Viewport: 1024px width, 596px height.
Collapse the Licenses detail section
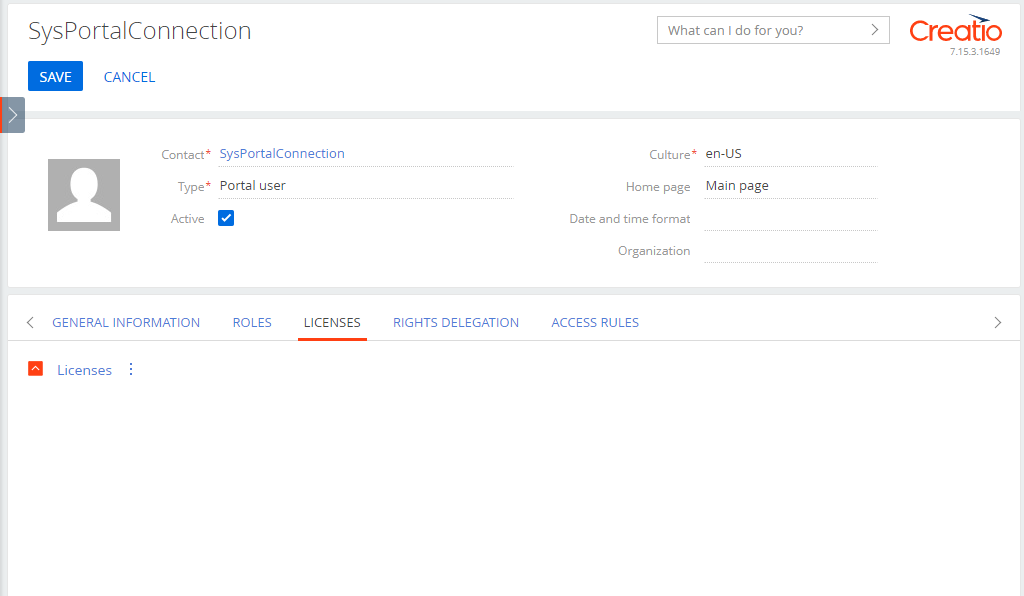pos(35,369)
